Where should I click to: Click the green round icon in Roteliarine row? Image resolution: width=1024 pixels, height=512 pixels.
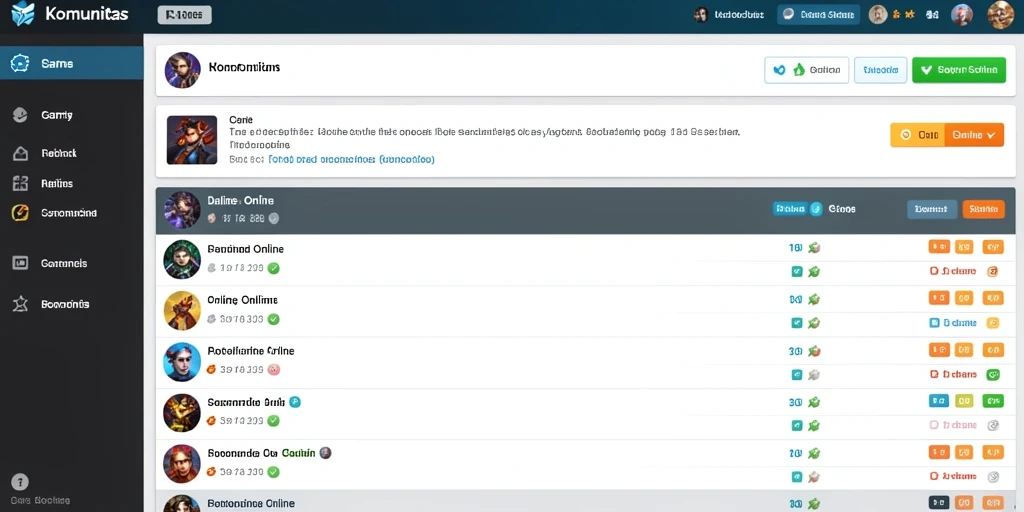(993, 374)
